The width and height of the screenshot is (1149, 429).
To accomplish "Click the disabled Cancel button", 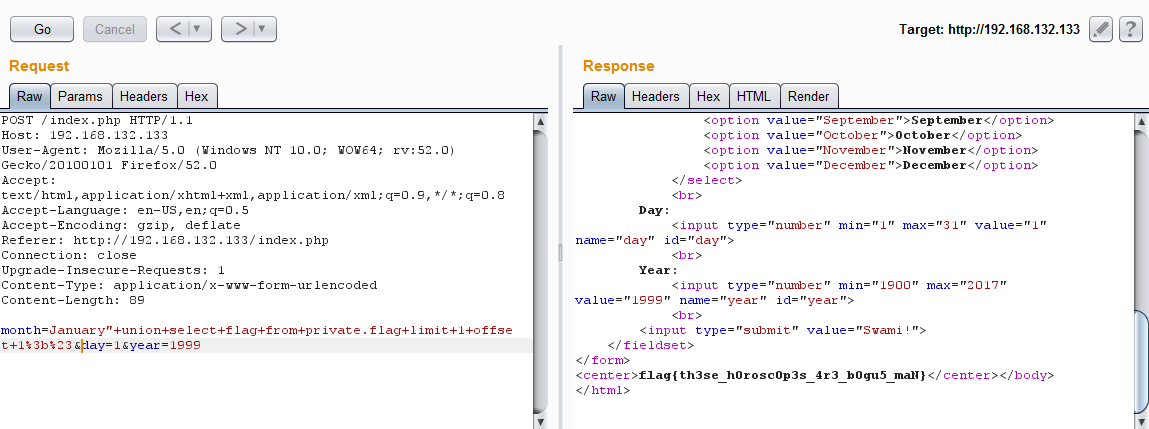I will tap(114, 29).
